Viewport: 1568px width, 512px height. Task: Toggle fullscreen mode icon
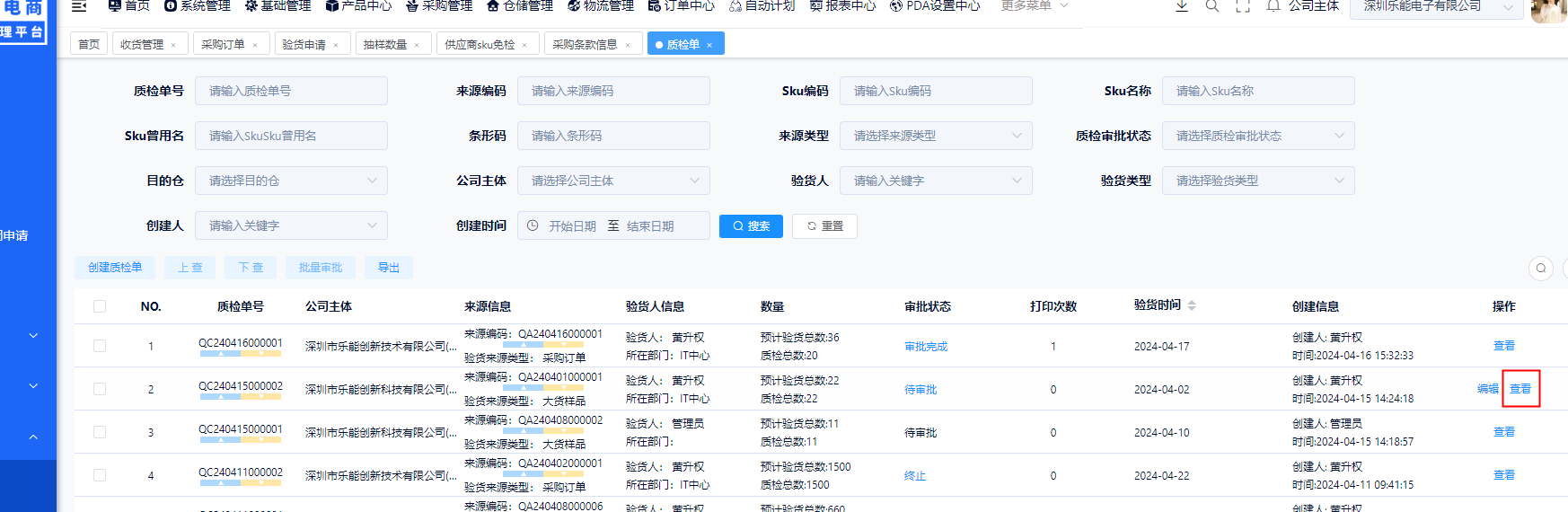click(1243, 6)
